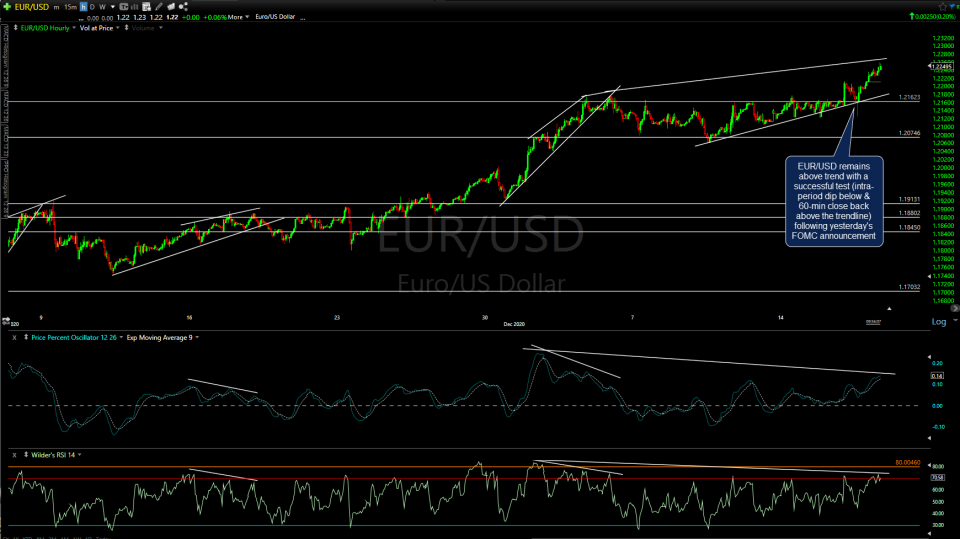Click the 1.18450 horizontal line label
This screenshot has height=539, width=960.
[909, 227]
